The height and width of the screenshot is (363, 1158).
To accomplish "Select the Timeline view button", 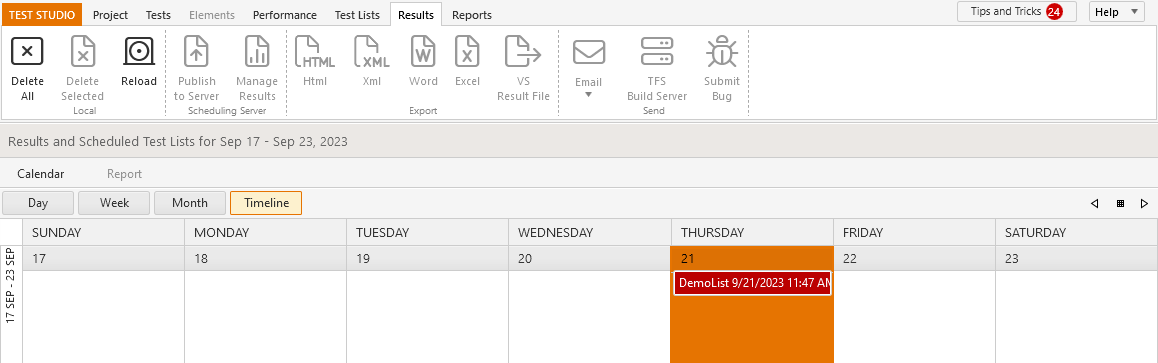I will point(266,203).
